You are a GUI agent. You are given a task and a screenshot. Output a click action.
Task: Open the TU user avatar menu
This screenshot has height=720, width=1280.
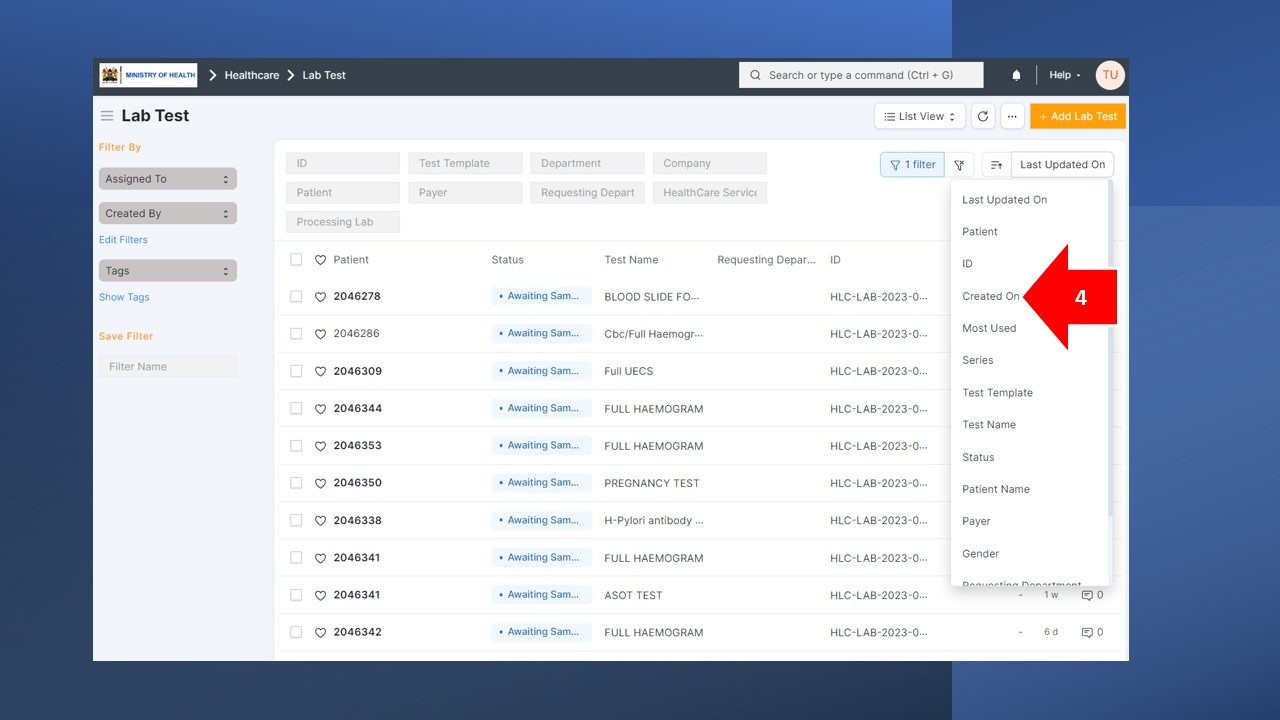pos(1110,75)
